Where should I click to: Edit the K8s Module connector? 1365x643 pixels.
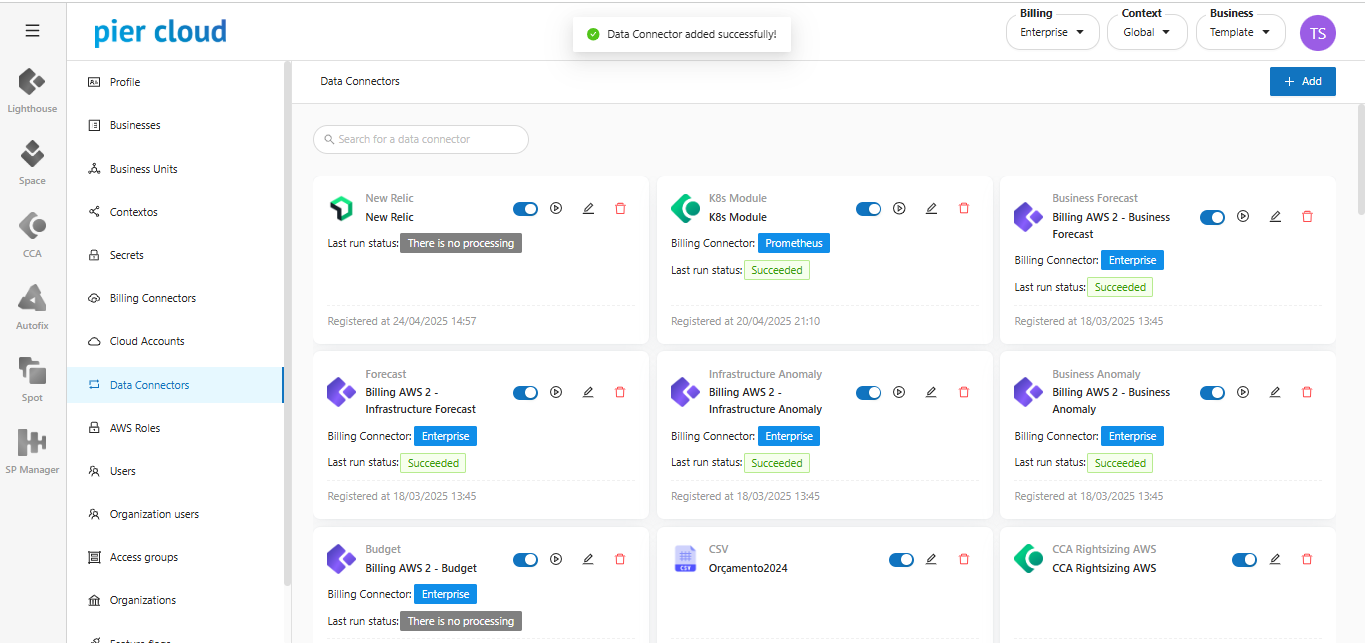pyautogui.click(x=931, y=208)
